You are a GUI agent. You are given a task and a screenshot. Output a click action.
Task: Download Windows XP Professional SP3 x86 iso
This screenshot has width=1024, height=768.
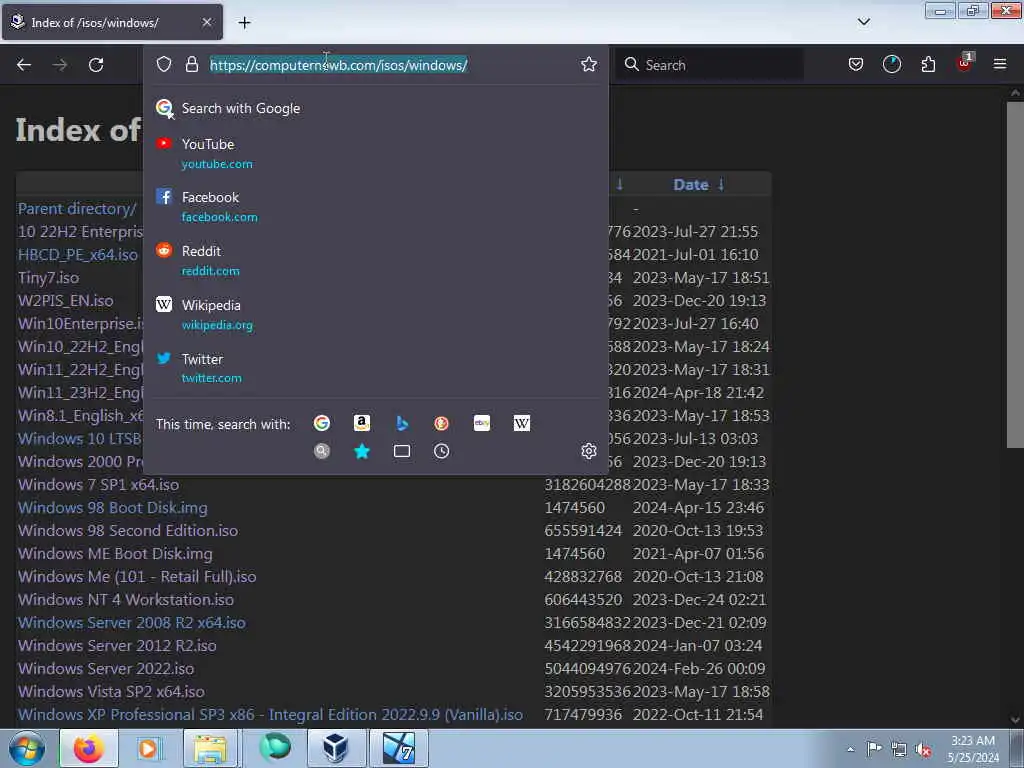click(x=270, y=714)
